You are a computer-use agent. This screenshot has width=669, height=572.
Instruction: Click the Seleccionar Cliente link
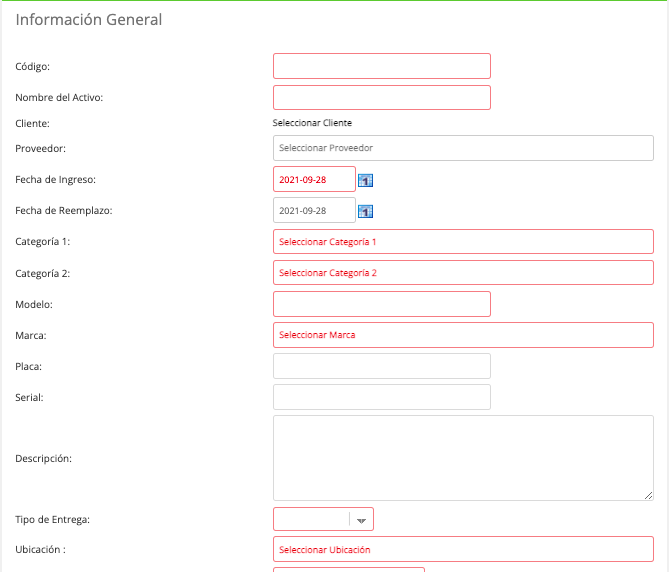pyautogui.click(x=312, y=123)
